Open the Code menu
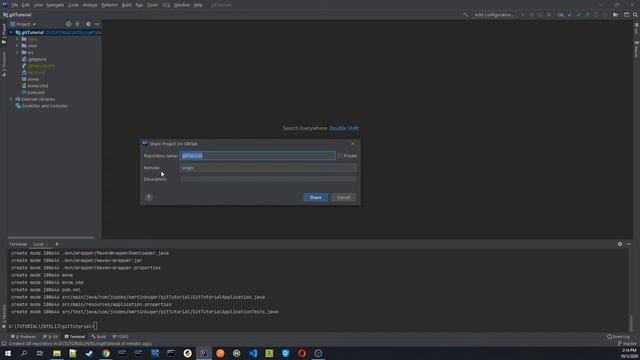Image resolution: width=640 pixels, height=360 pixels. [x=73, y=5]
